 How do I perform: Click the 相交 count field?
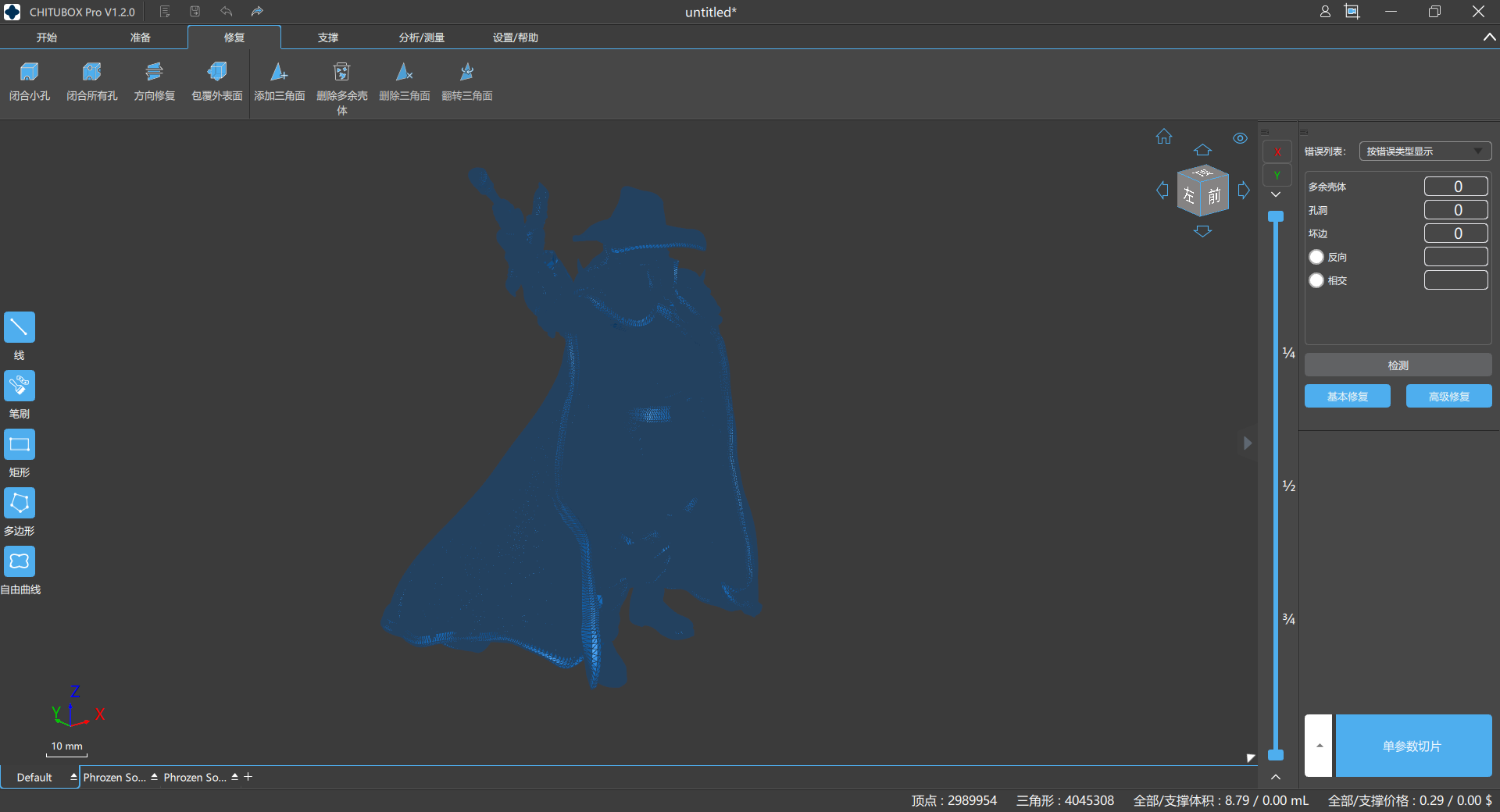click(x=1456, y=280)
